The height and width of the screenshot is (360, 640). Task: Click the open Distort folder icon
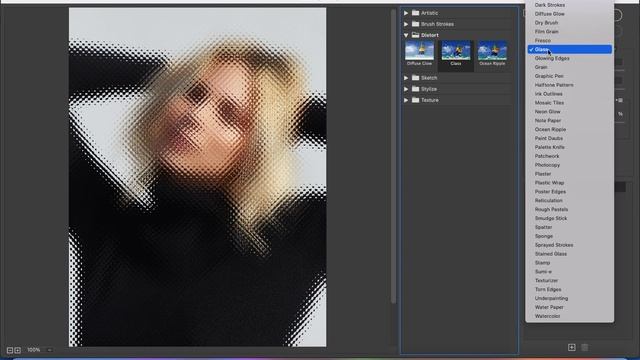click(x=416, y=35)
